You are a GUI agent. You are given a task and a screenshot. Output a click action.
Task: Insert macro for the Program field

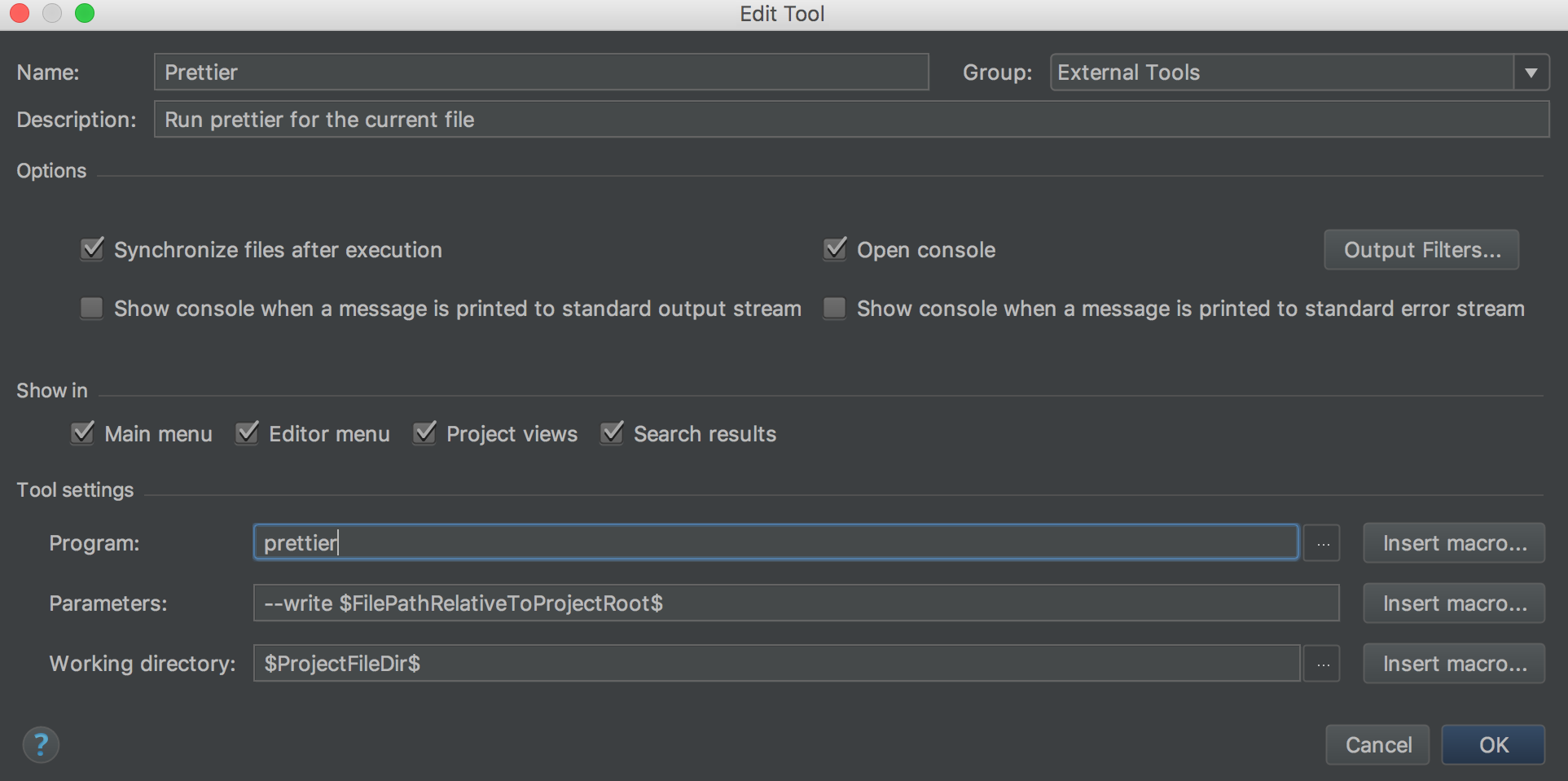(1454, 543)
